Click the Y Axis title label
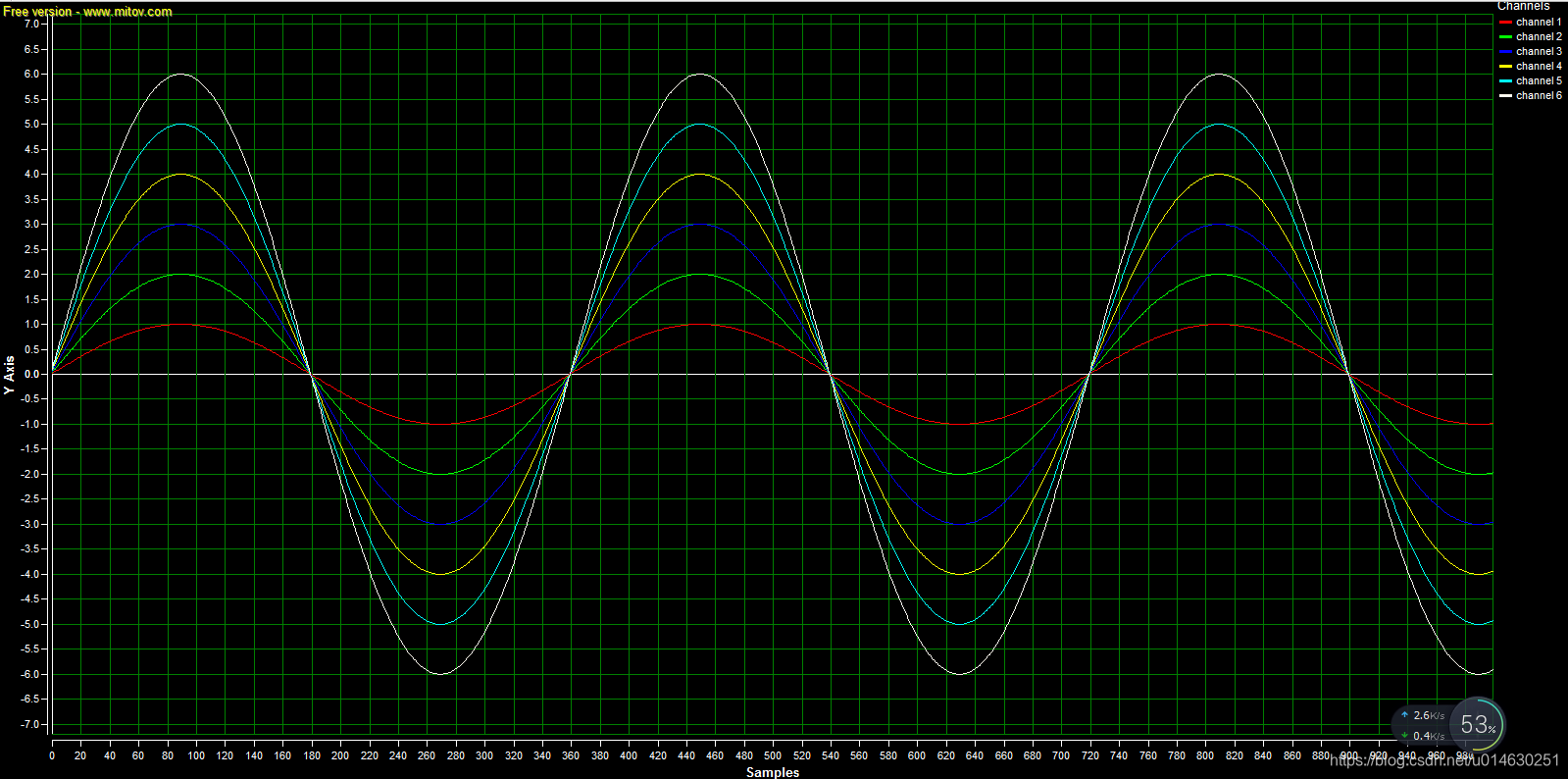Screen dimensions: 1568x779 pos(9,375)
